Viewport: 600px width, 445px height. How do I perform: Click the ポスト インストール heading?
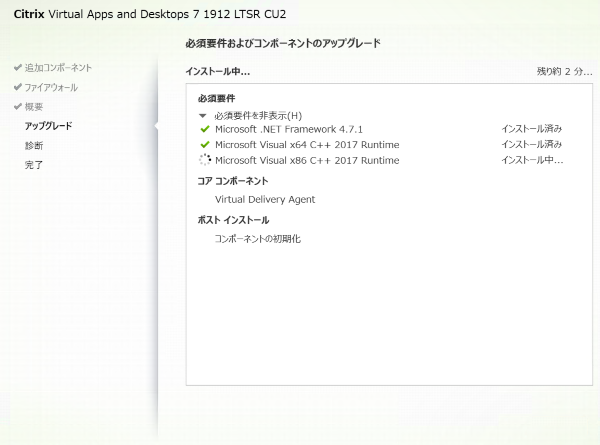point(233,220)
